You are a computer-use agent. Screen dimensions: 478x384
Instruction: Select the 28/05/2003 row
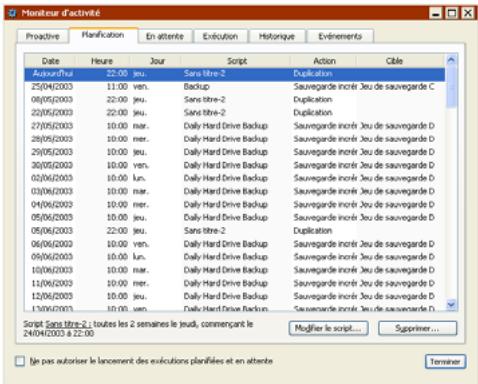(x=235, y=139)
